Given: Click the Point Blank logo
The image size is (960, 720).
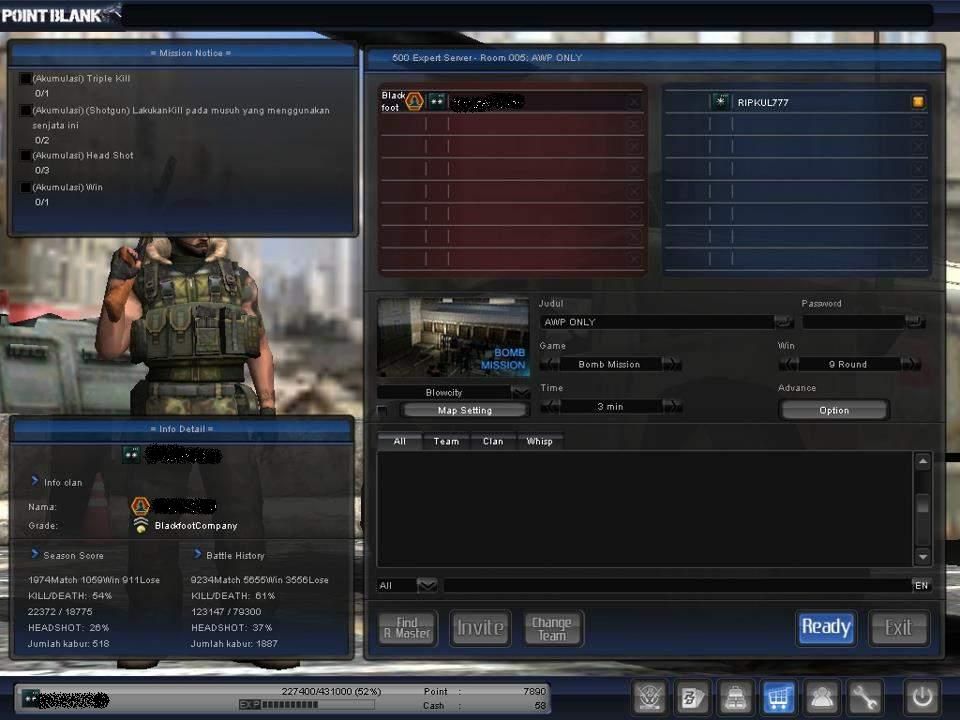Looking at the screenshot, I should point(61,15).
